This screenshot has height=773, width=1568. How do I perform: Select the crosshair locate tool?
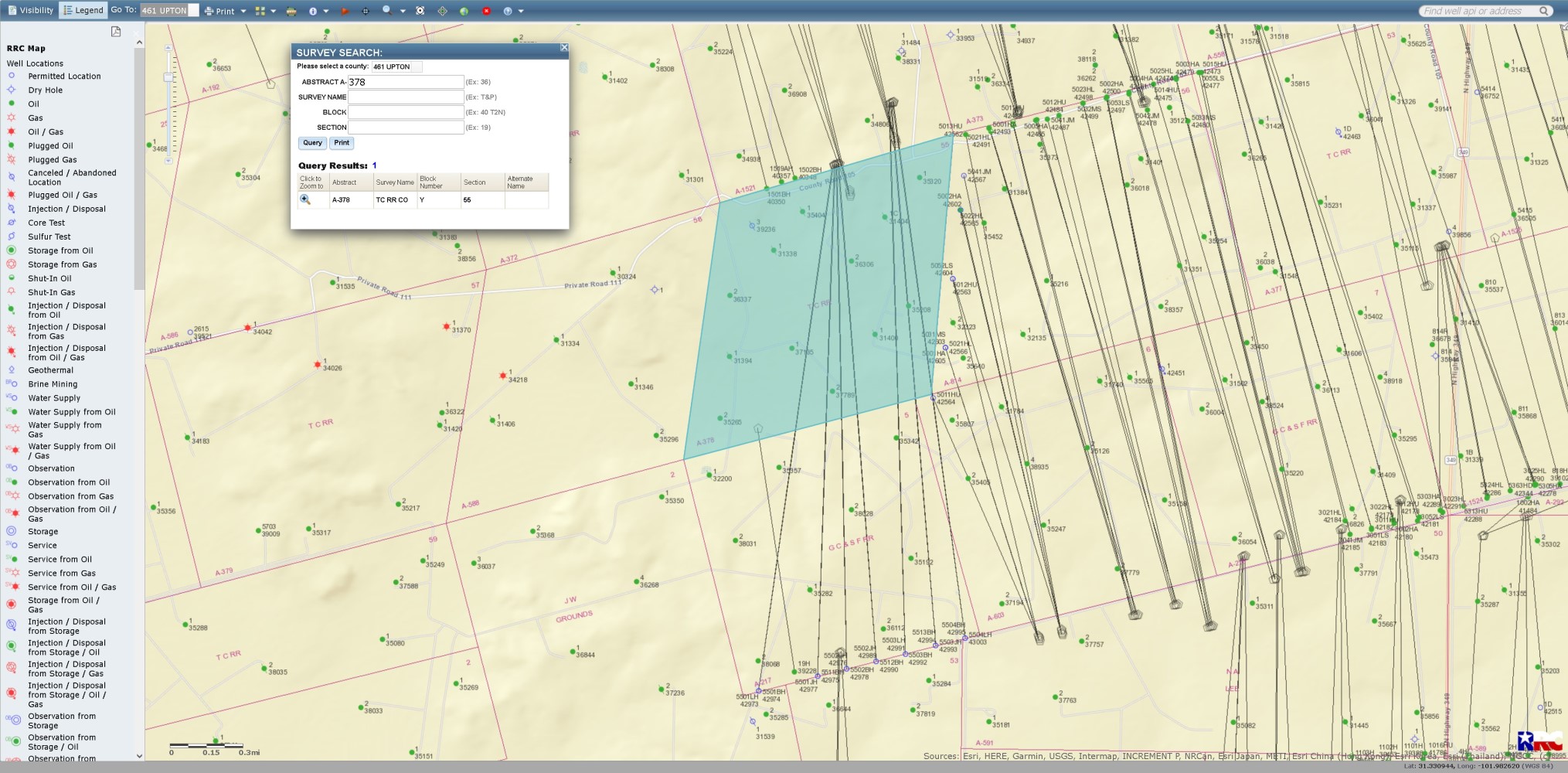366,11
